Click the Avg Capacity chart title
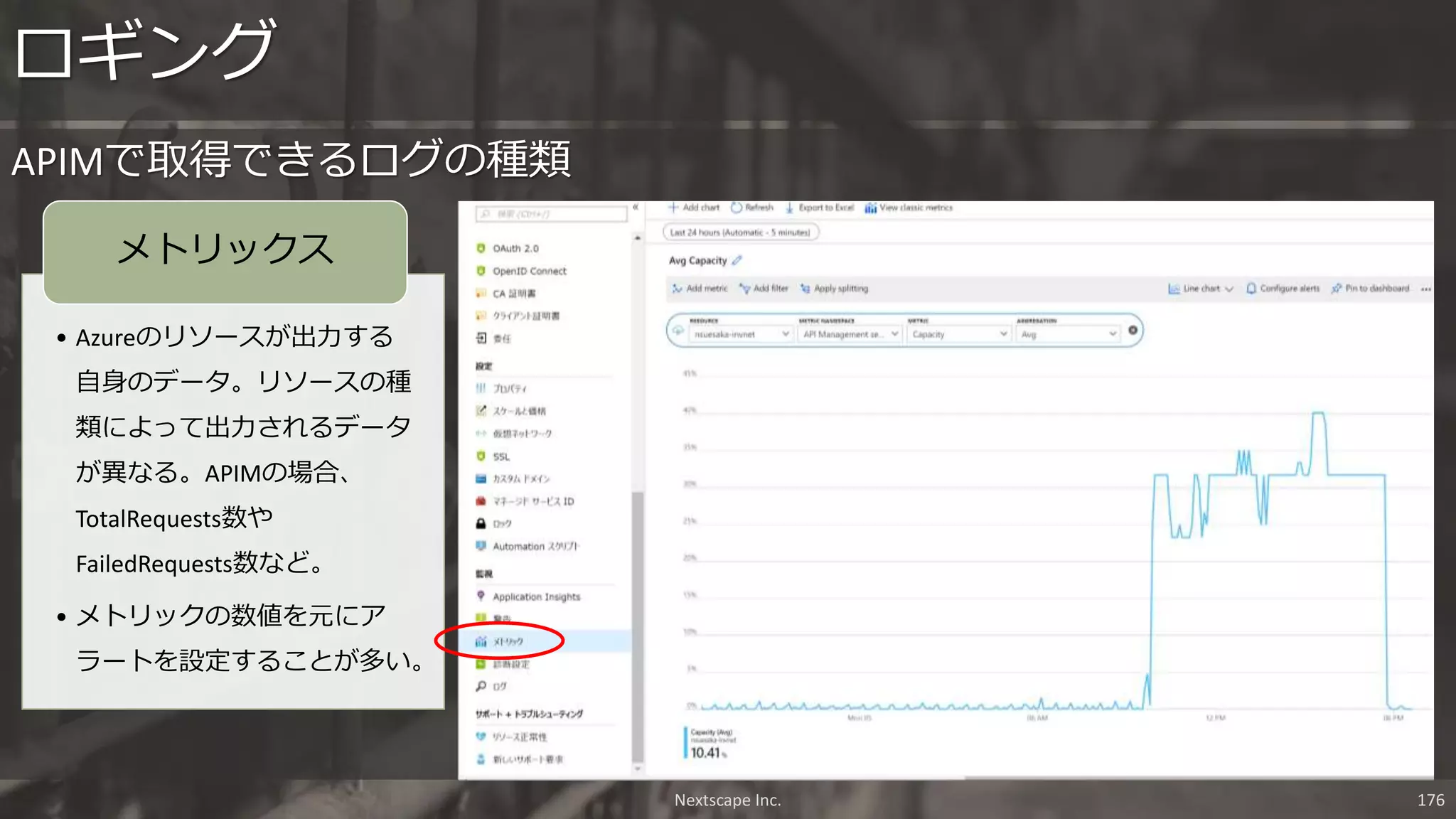The image size is (1456, 819). [x=697, y=260]
